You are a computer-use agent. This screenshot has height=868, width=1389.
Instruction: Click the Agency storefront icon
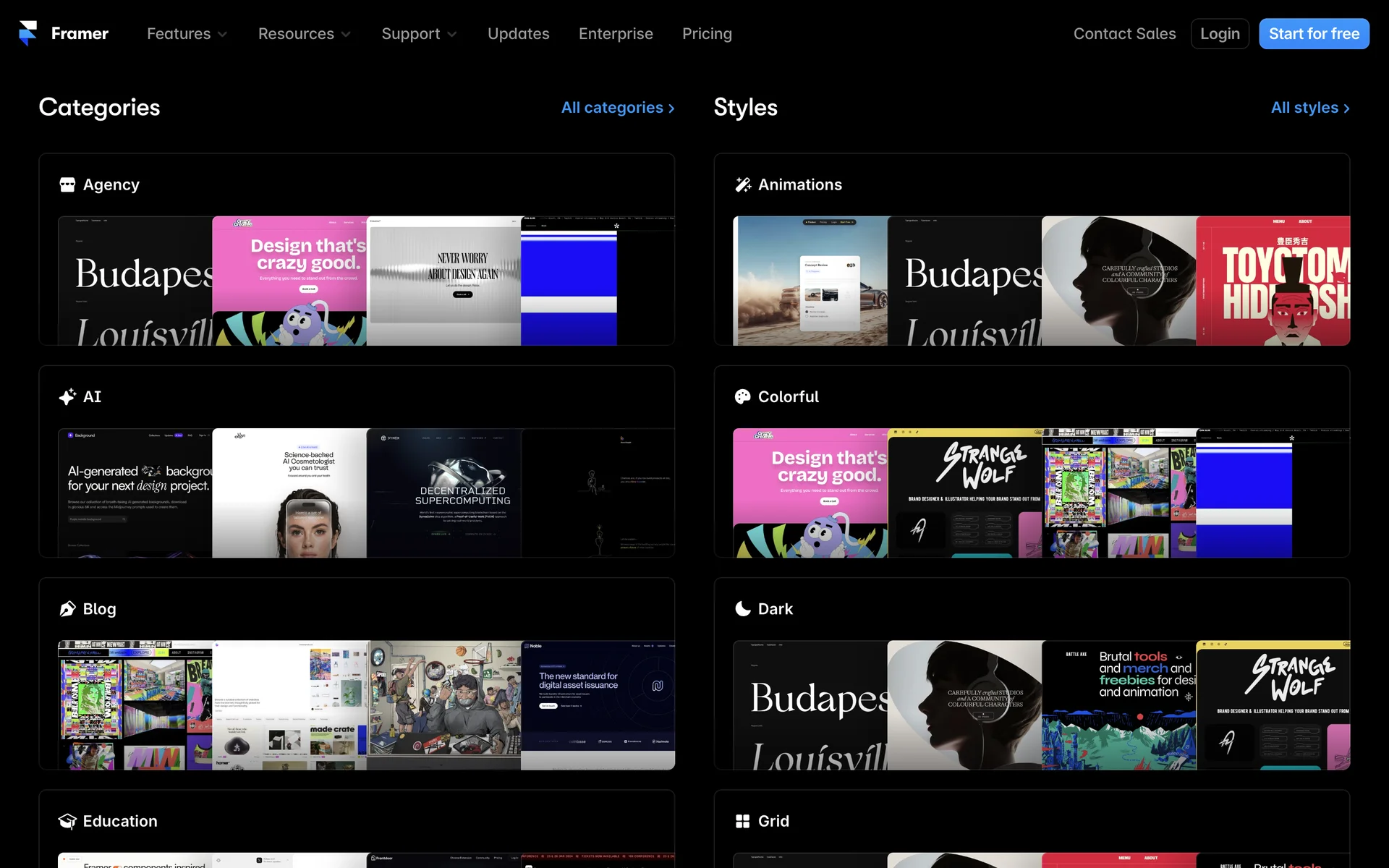(x=67, y=184)
